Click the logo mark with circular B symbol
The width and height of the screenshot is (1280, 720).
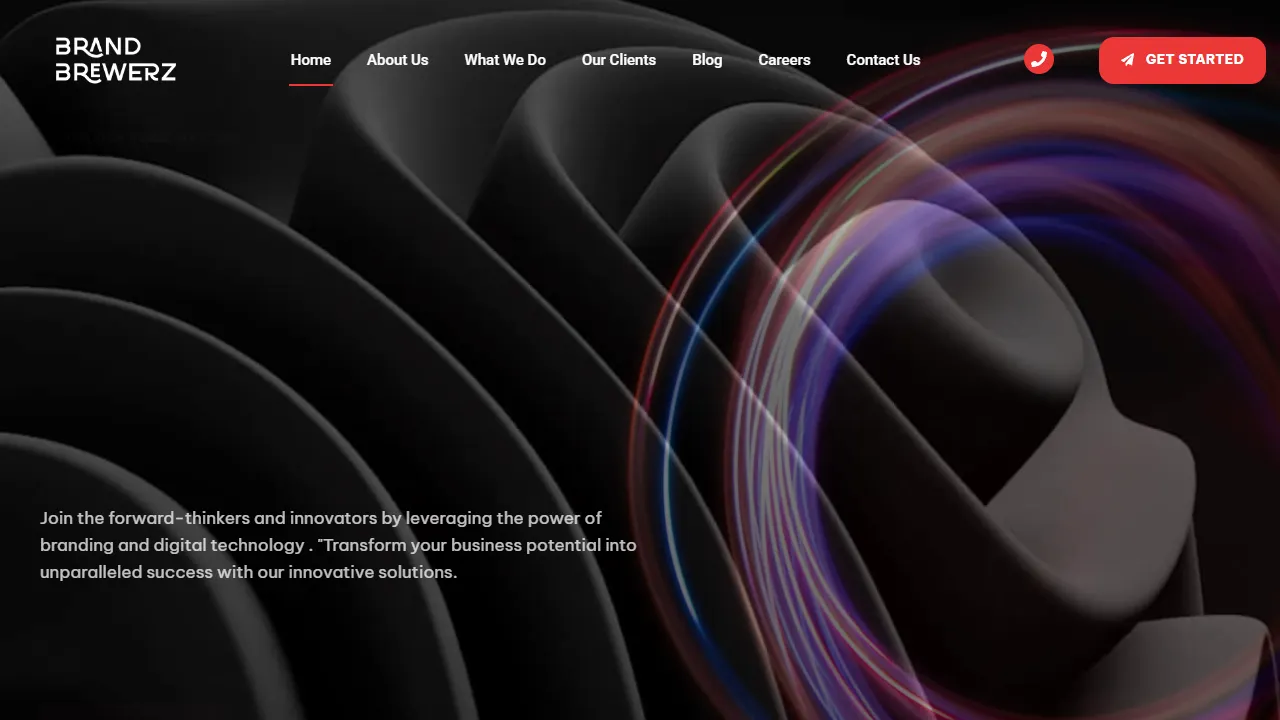(x=115, y=60)
